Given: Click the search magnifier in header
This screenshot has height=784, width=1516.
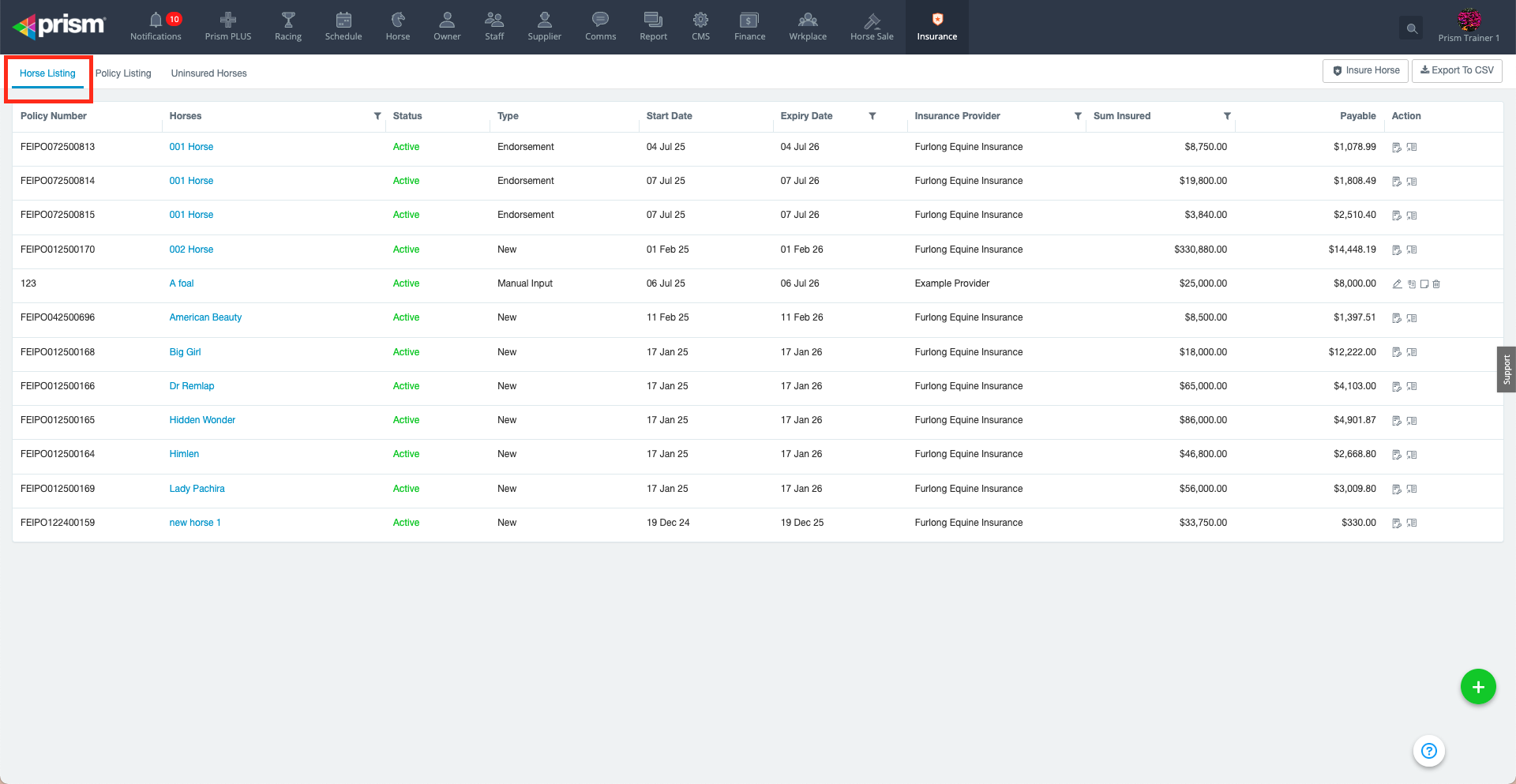Looking at the screenshot, I should point(1412,28).
